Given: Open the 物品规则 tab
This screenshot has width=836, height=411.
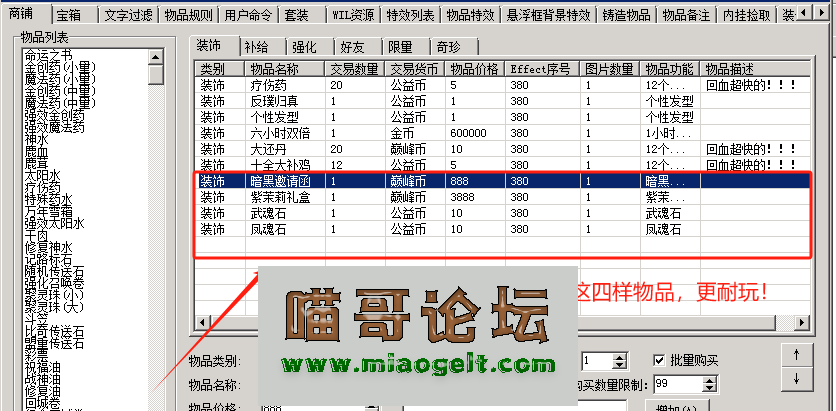Looking at the screenshot, I should click(x=187, y=16).
